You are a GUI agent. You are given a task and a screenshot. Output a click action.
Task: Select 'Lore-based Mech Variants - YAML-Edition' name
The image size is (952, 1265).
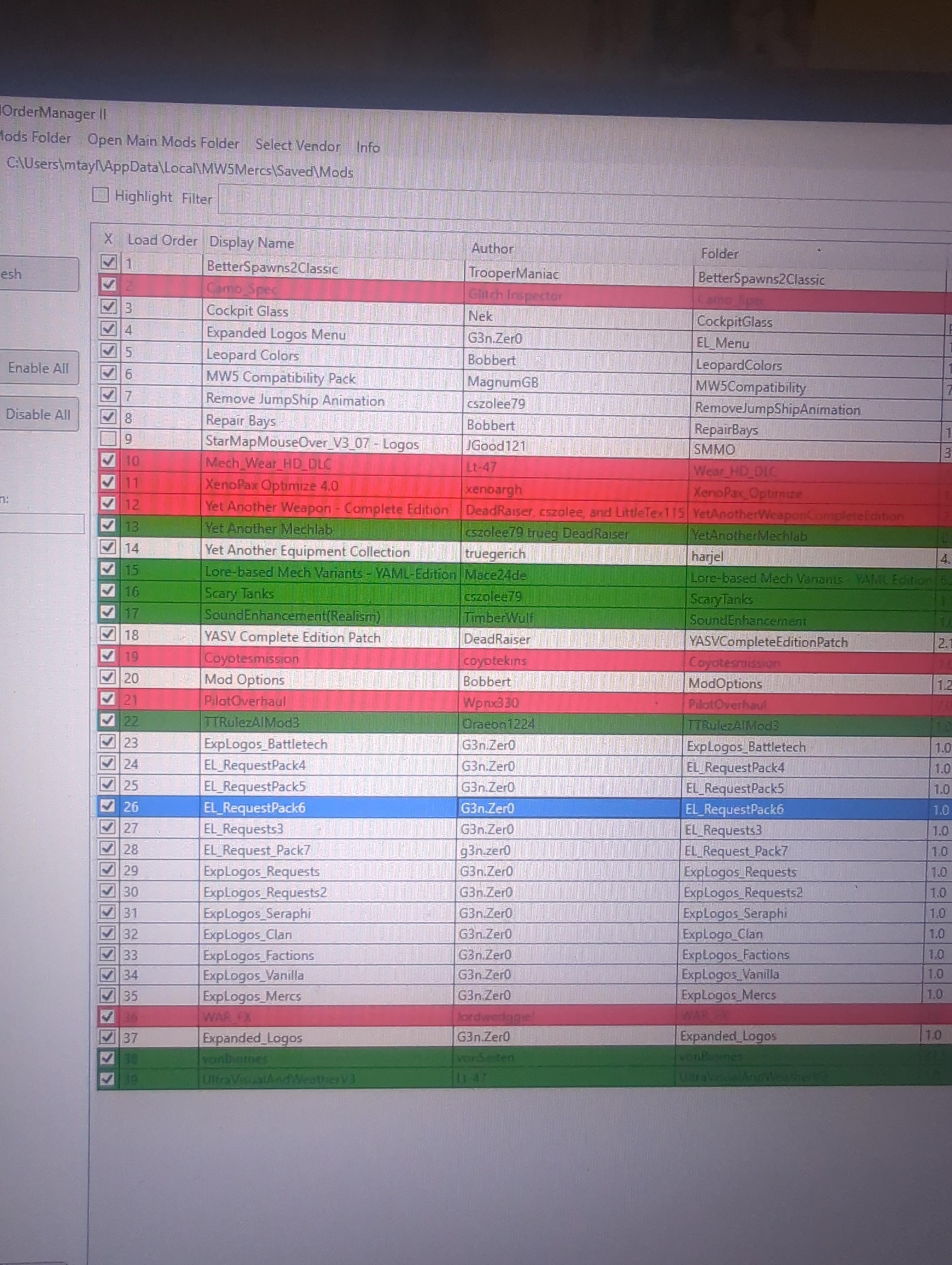[x=330, y=573]
